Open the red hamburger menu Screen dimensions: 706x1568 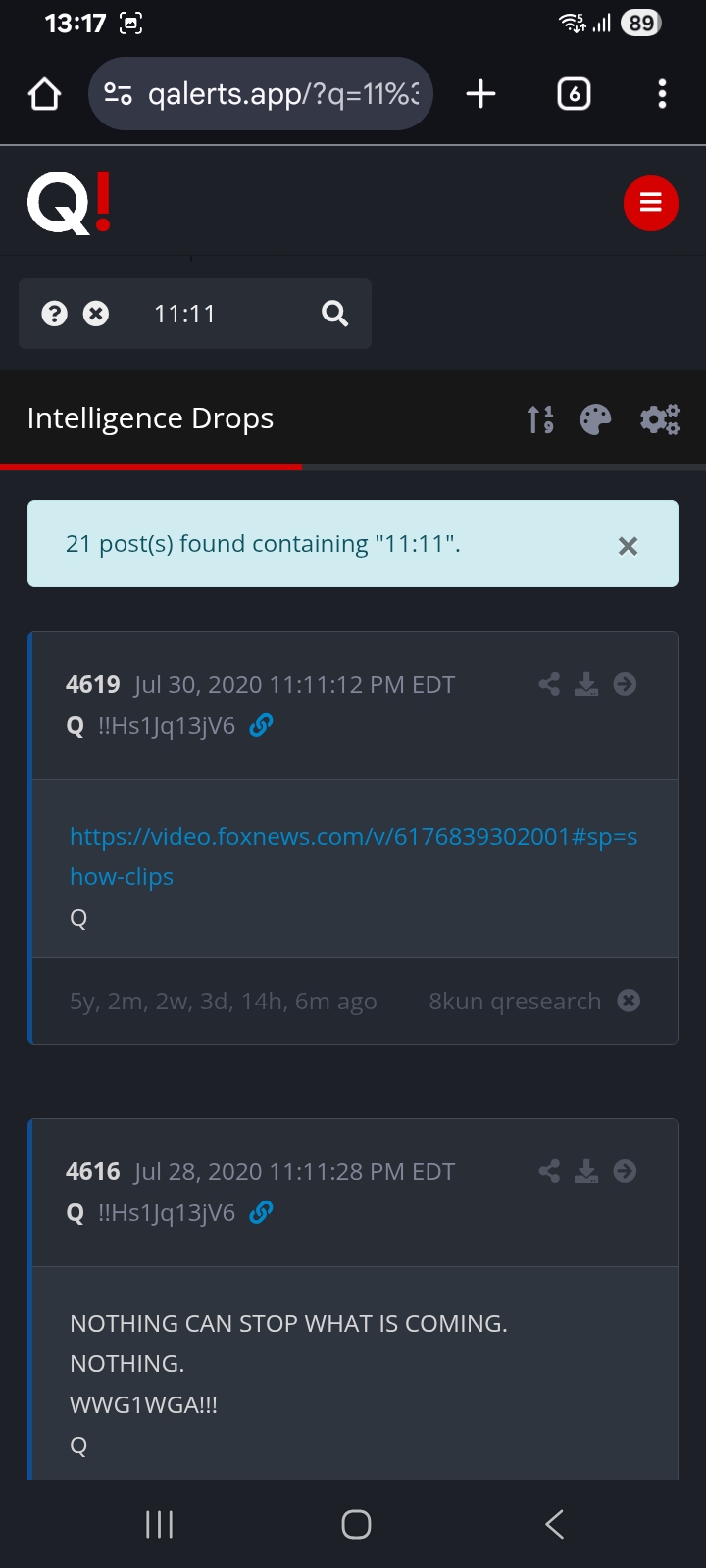pos(651,203)
